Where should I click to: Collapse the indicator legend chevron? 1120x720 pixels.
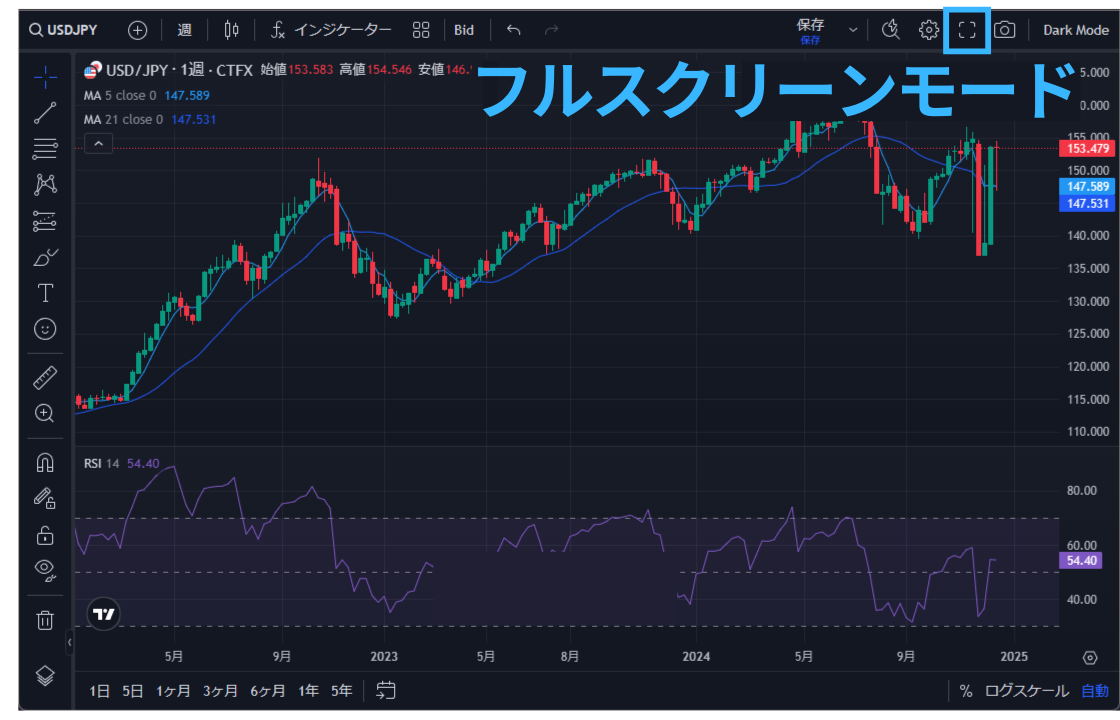[x=99, y=144]
